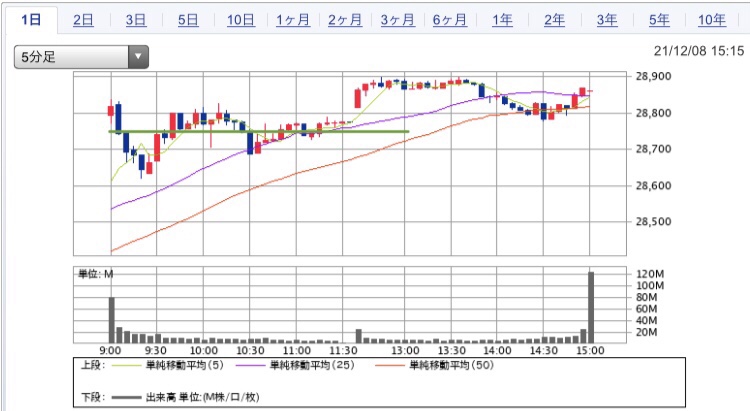Show the 1ヶ月 chart period

tap(293, 20)
